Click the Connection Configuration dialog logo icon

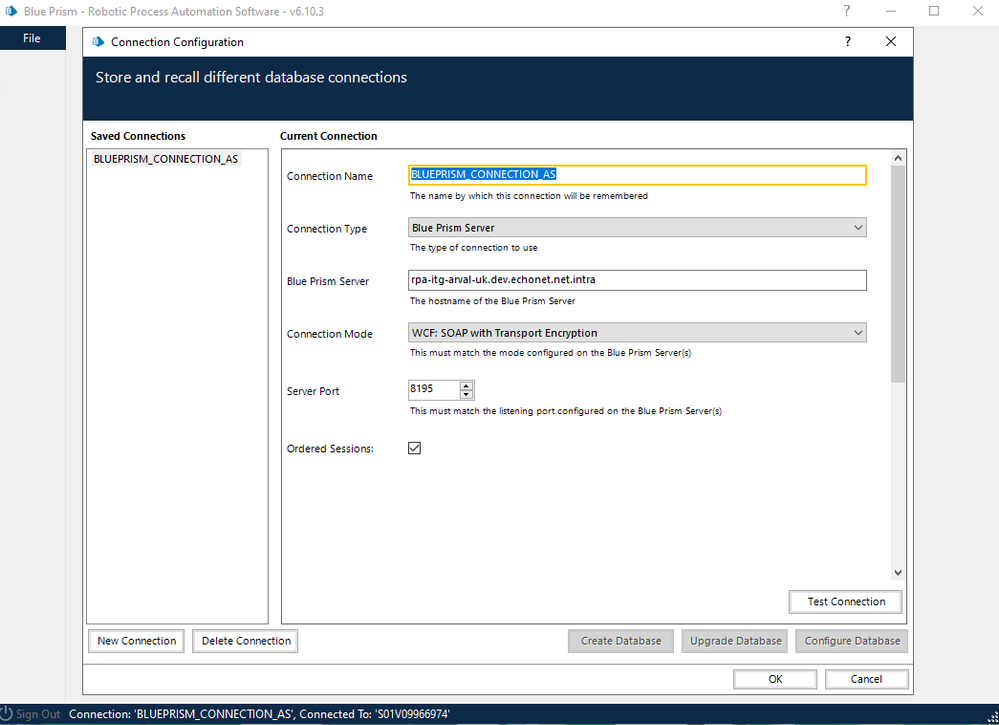click(x=97, y=41)
